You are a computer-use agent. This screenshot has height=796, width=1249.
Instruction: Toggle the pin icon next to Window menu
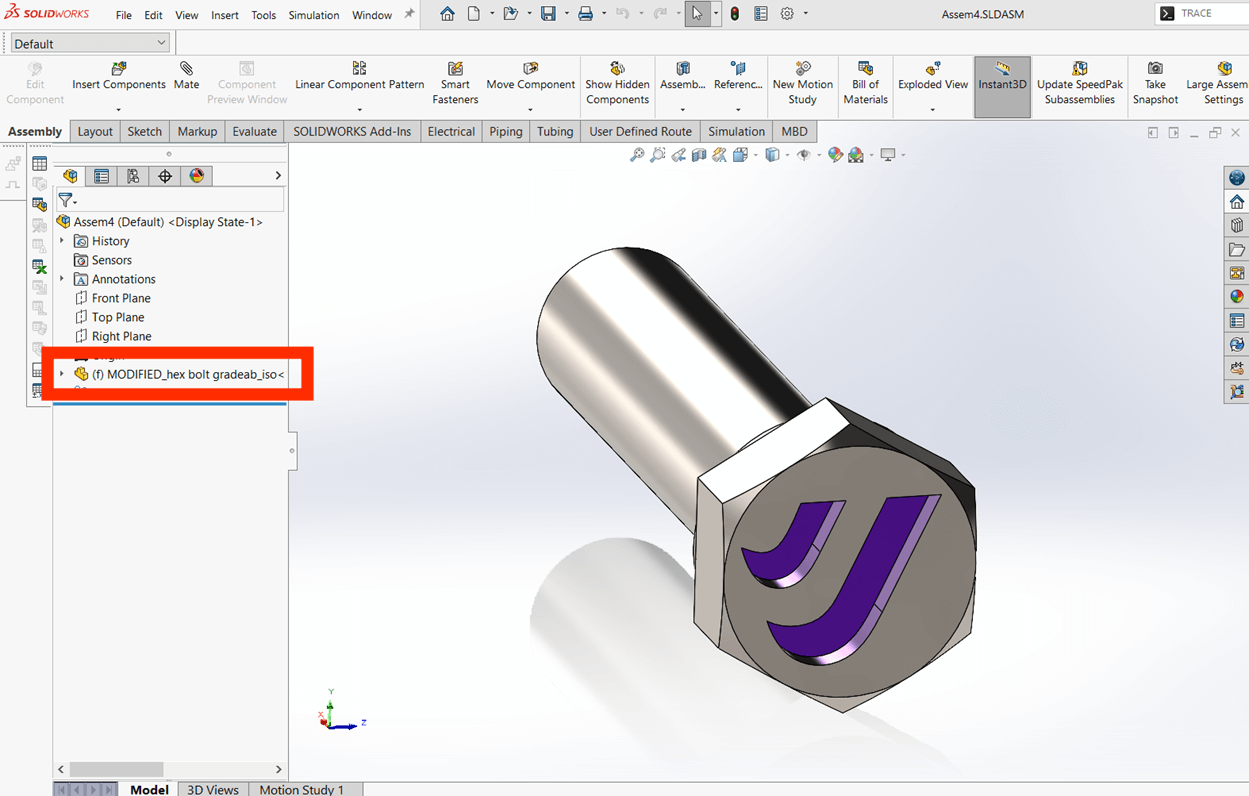tap(409, 14)
